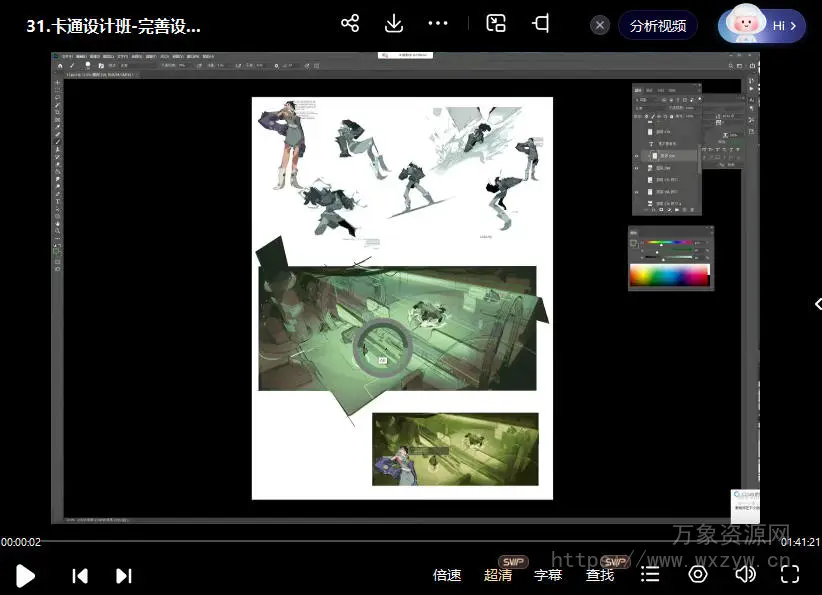Click the rotate screen icon in top bar
Viewport: 822px width, 595px height.
[541, 24]
